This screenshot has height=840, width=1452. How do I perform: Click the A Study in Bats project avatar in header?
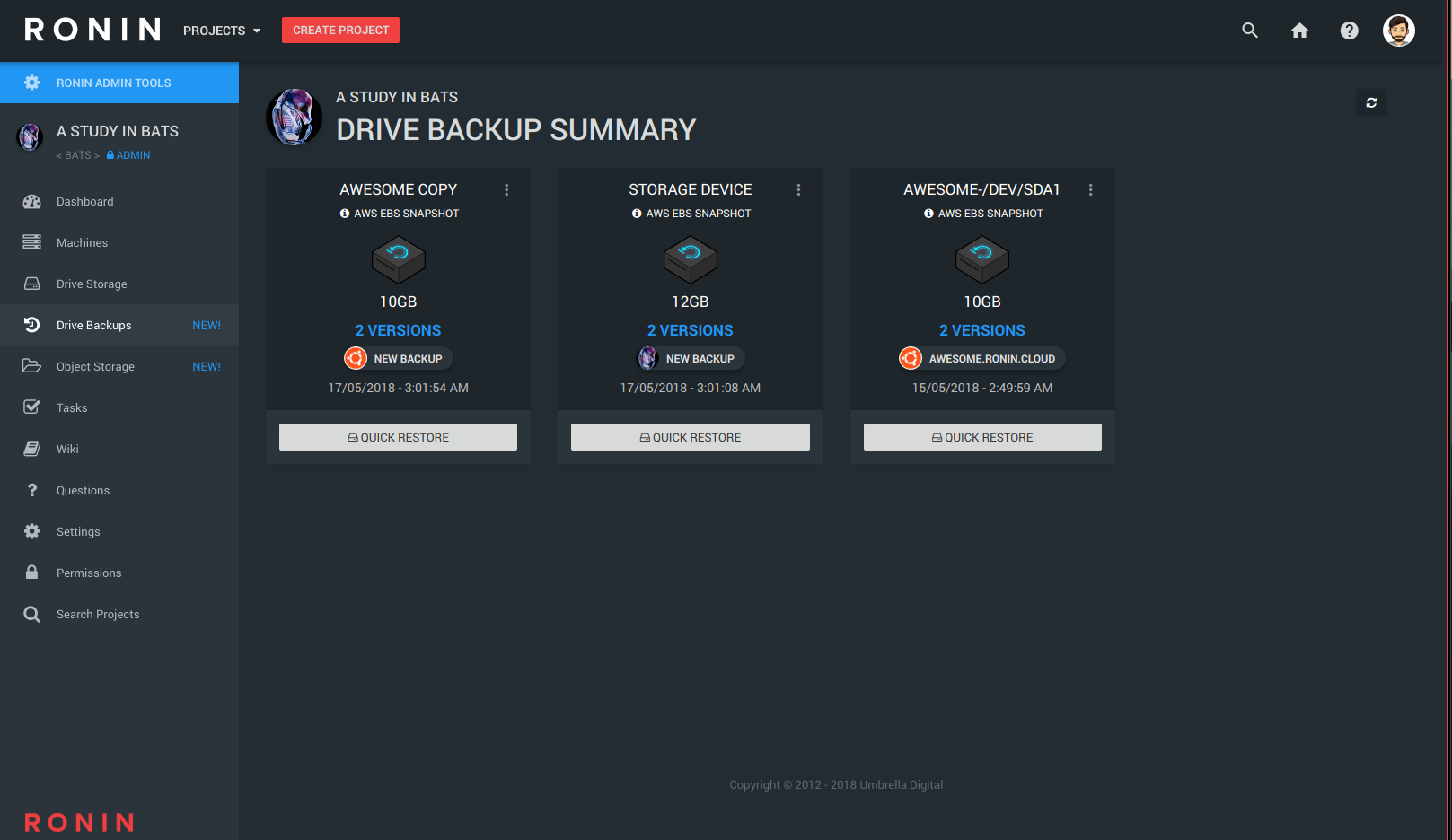294,117
